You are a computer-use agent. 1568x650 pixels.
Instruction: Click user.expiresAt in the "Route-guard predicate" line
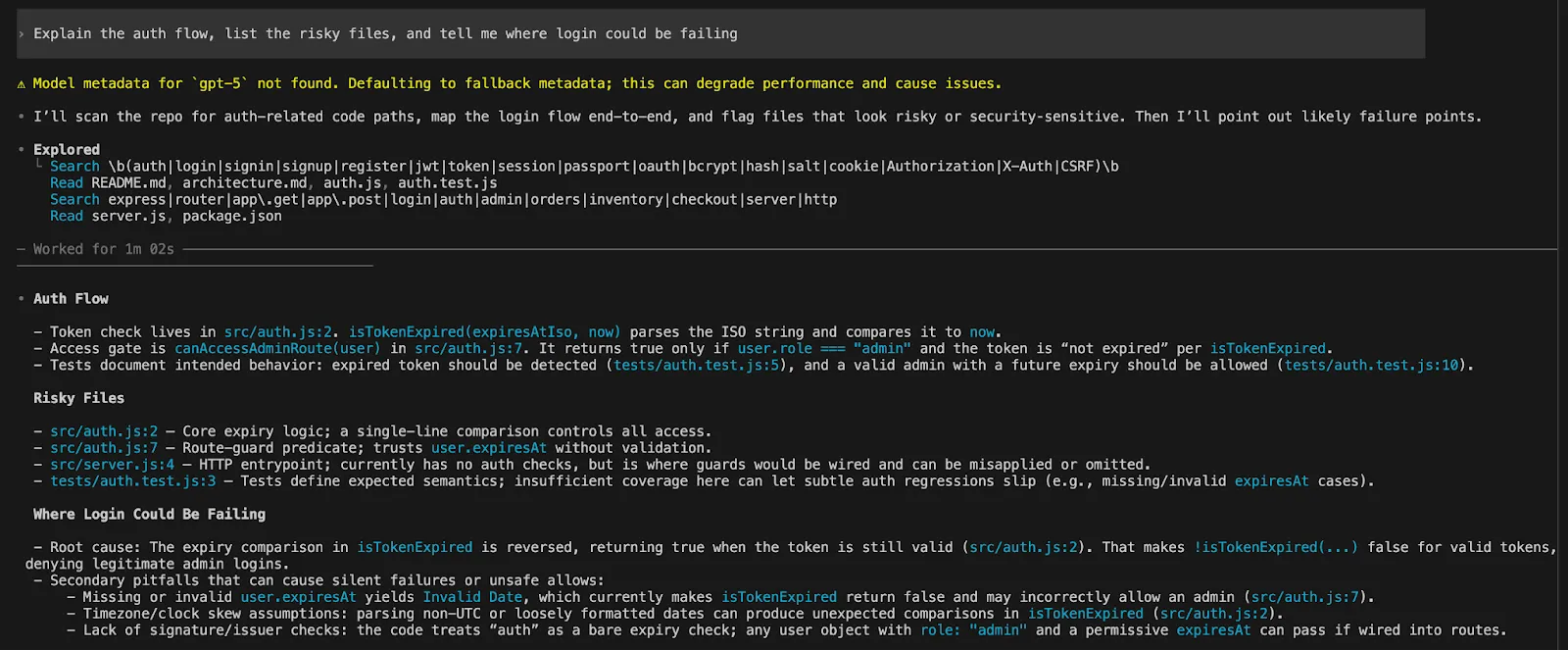tap(489, 449)
